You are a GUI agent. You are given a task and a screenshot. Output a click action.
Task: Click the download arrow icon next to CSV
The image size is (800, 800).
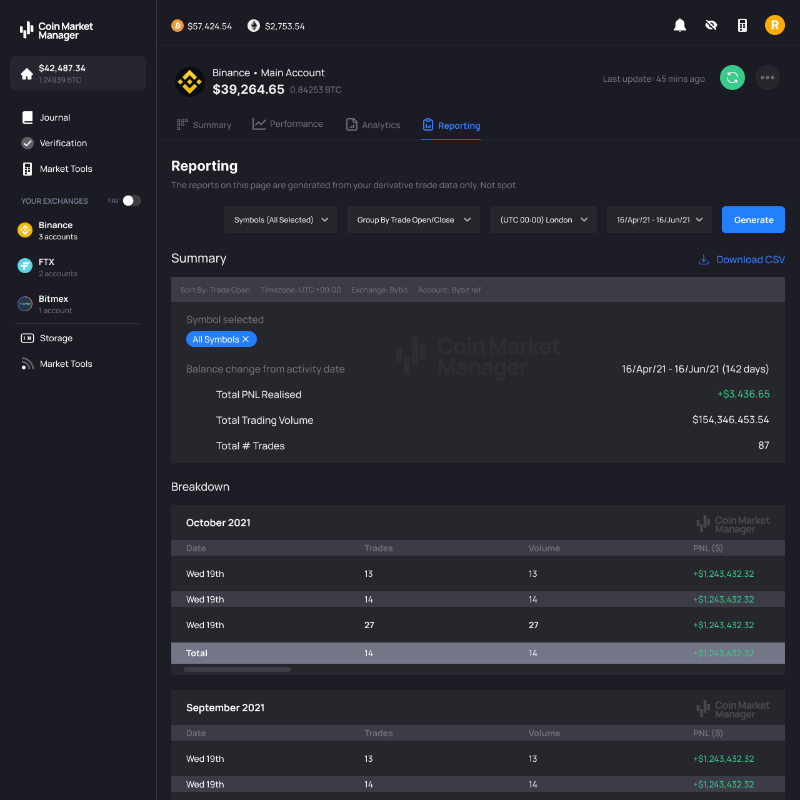click(x=704, y=260)
